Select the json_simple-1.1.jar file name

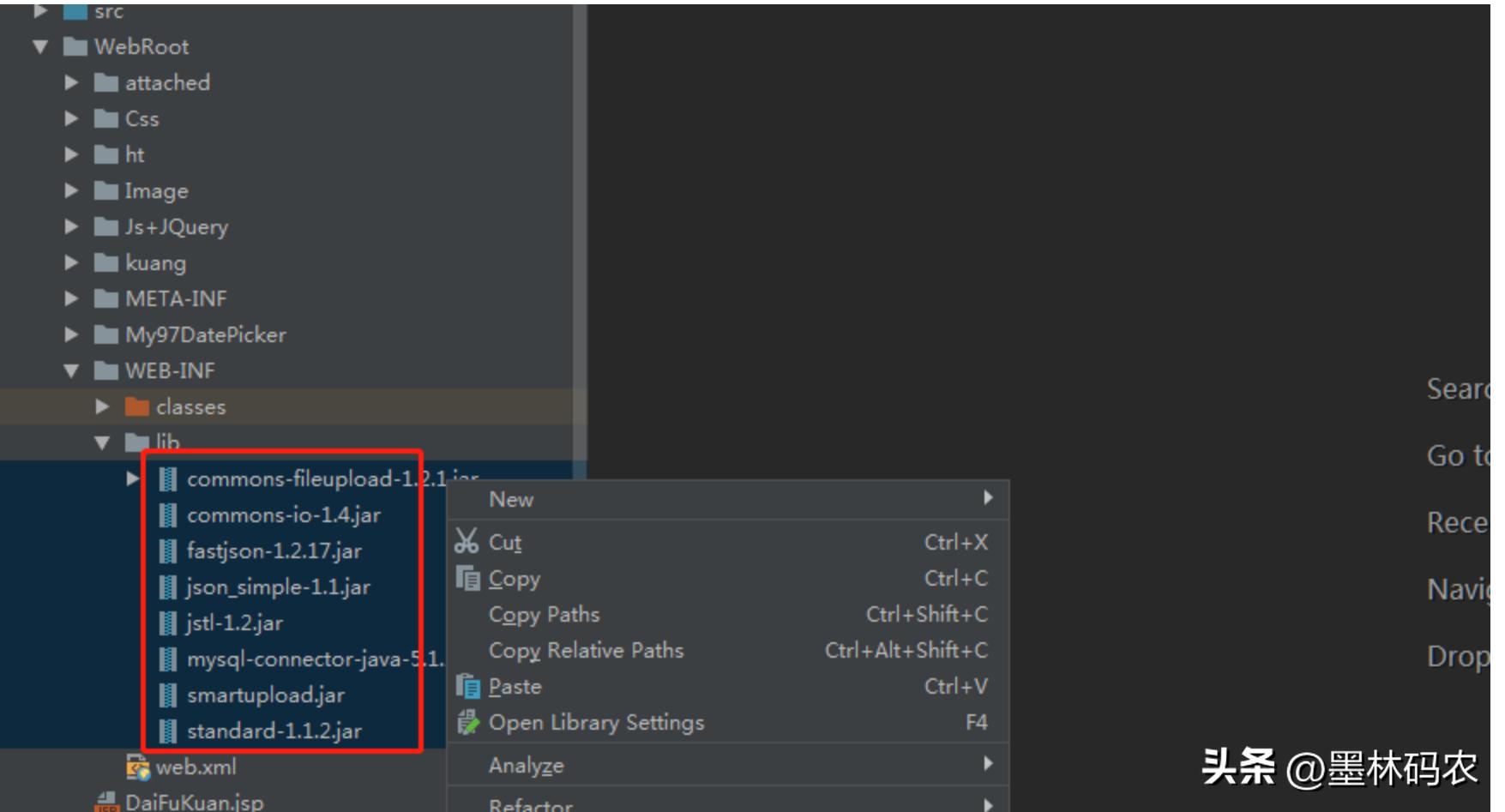click(279, 587)
